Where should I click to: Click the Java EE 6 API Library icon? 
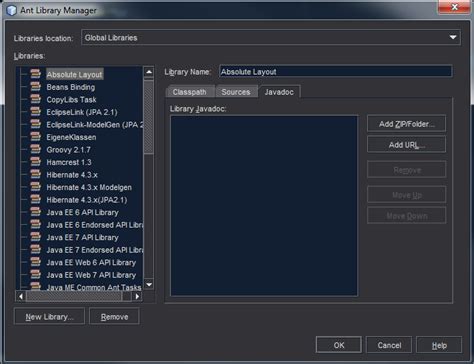point(35,212)
